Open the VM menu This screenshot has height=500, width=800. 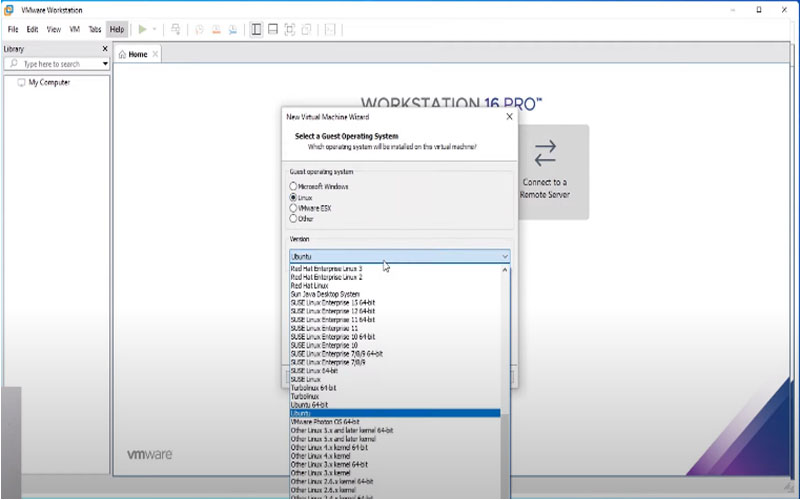tap(74, 30)
